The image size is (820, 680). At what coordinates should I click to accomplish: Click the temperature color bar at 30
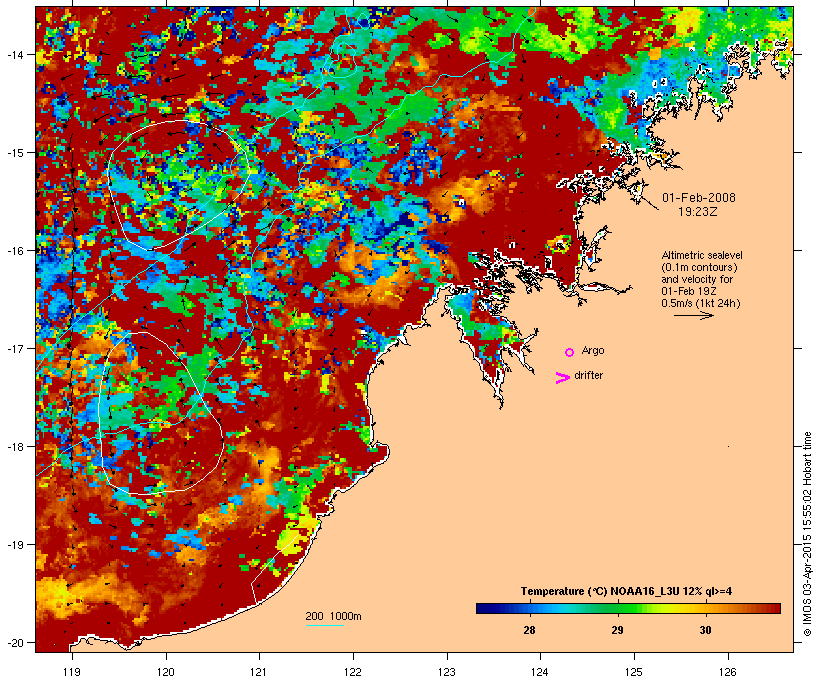coord(705,608)
